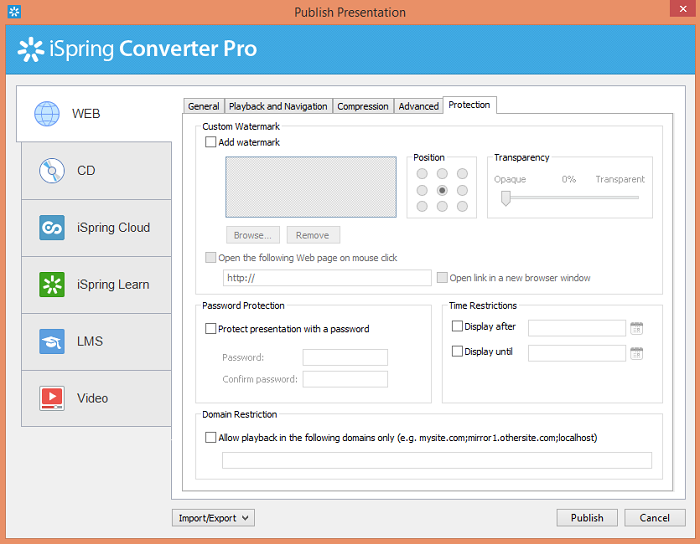
Task: Click the iSpring Converter Pro logo
Action: 137,49
